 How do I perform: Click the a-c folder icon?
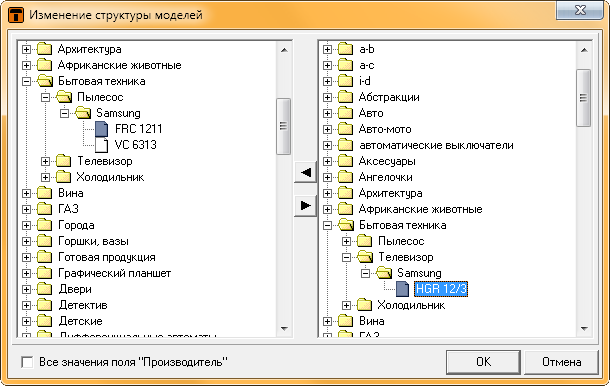click(x=345, y=65)
